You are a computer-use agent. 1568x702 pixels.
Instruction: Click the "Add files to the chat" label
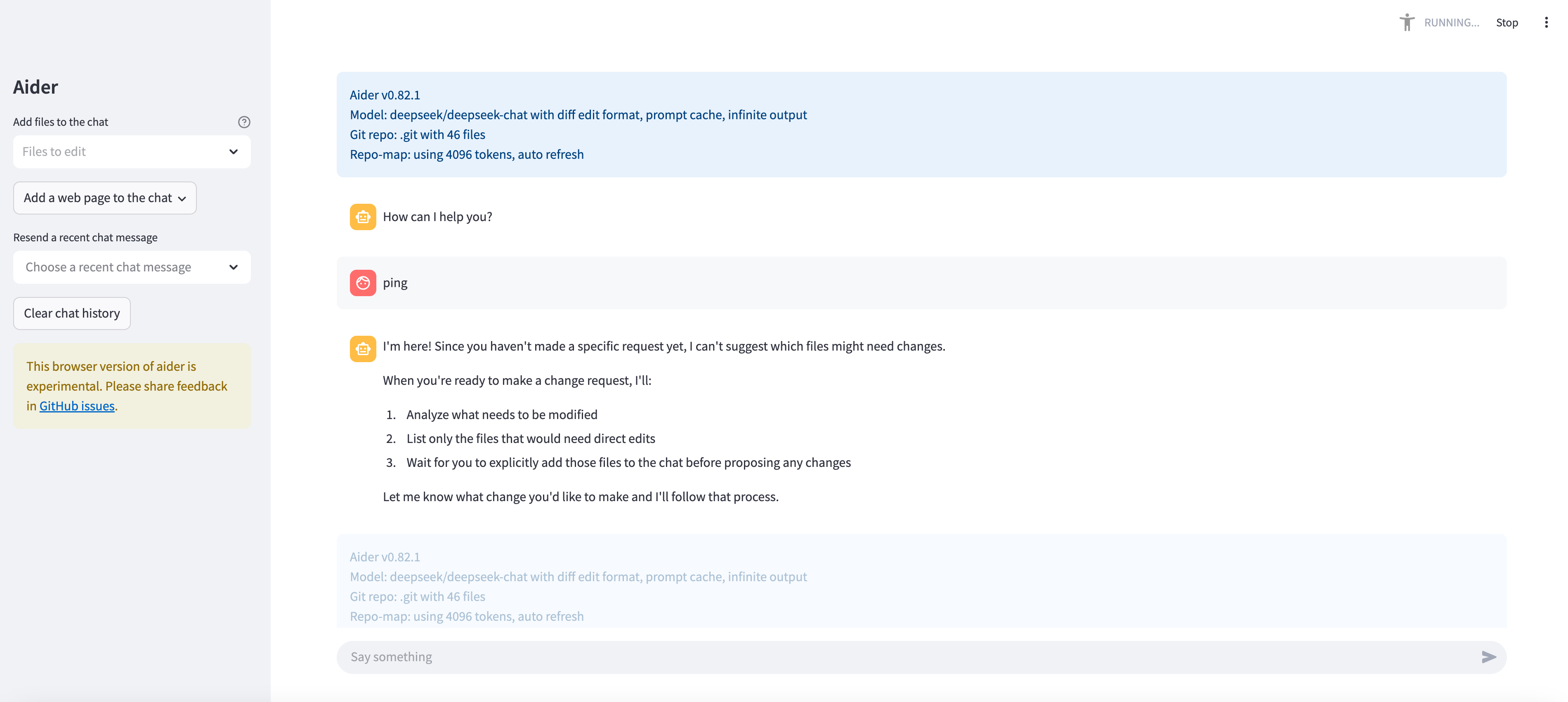(x=60, y=122)
